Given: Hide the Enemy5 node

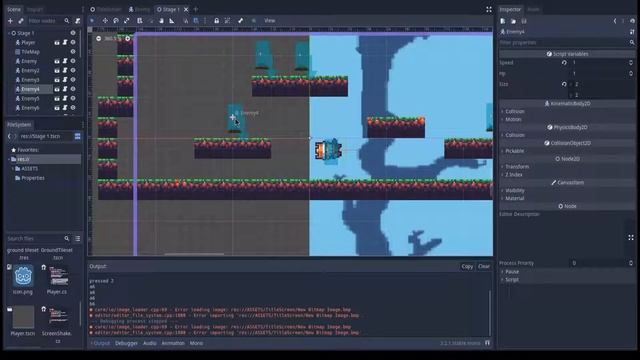Looking at the screenshot, I should tap(73, 98).
